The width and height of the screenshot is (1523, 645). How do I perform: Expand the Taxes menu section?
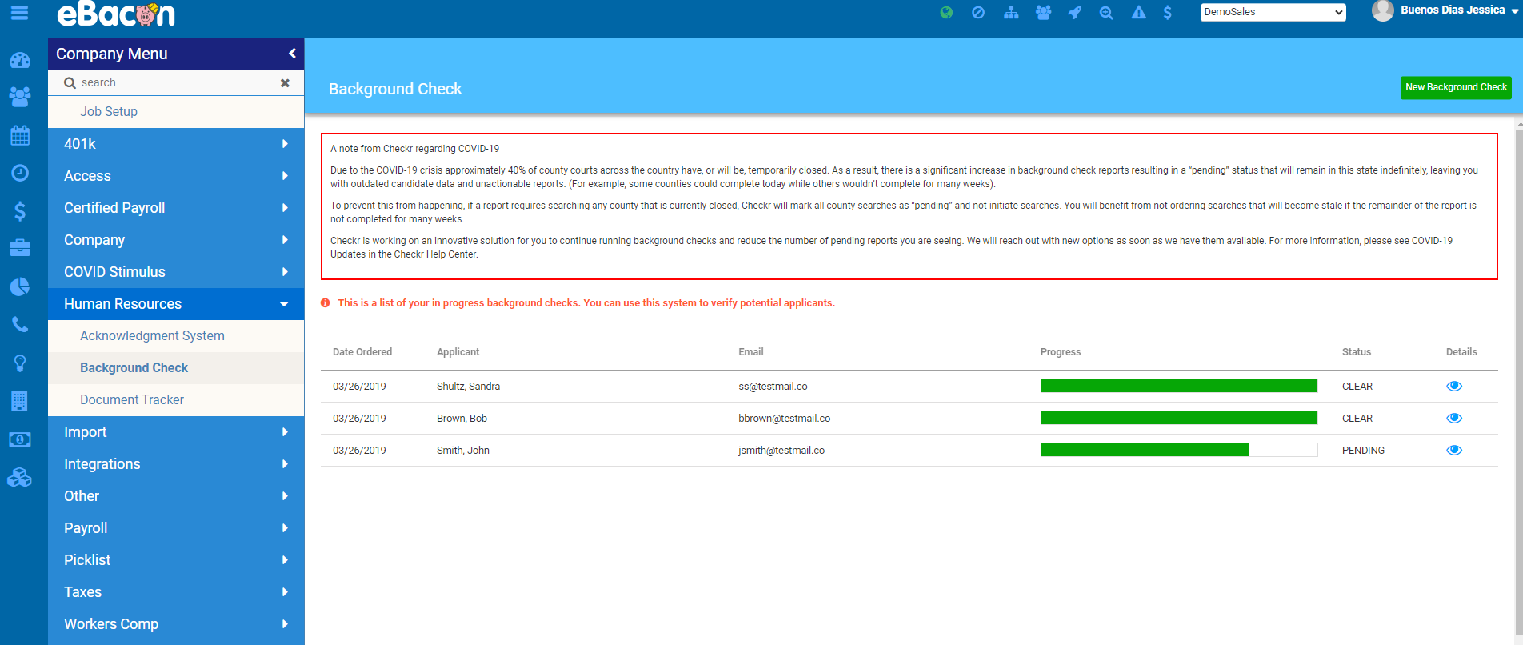(176, 592)
